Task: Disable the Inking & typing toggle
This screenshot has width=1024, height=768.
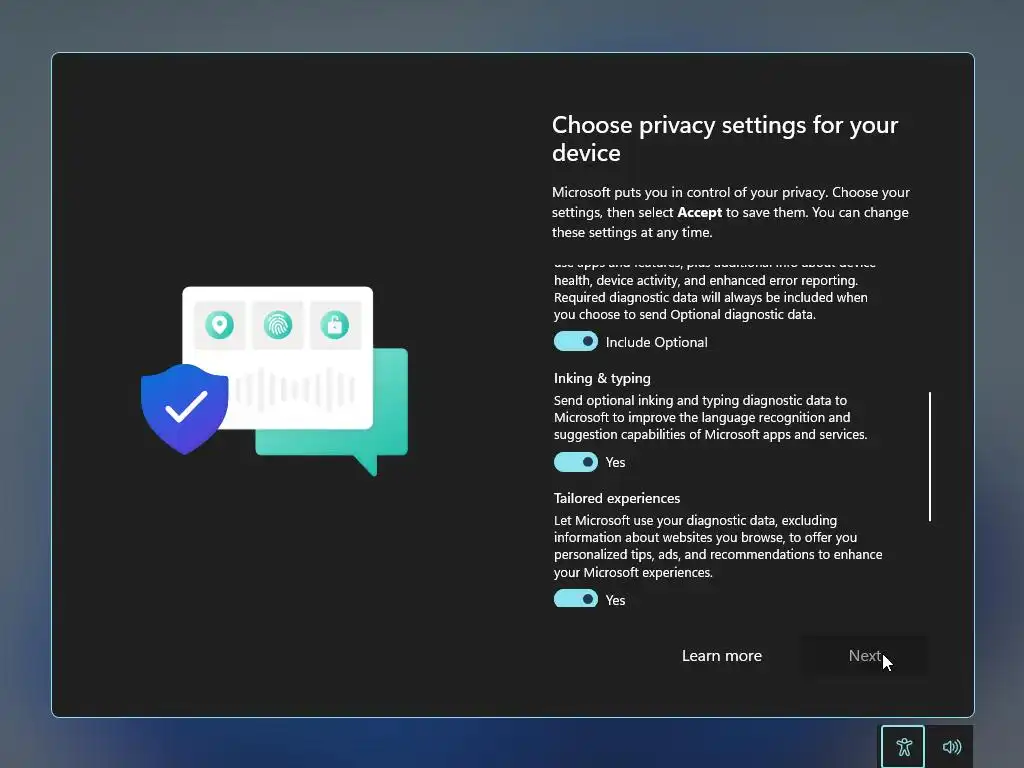Action: [575, 462]
